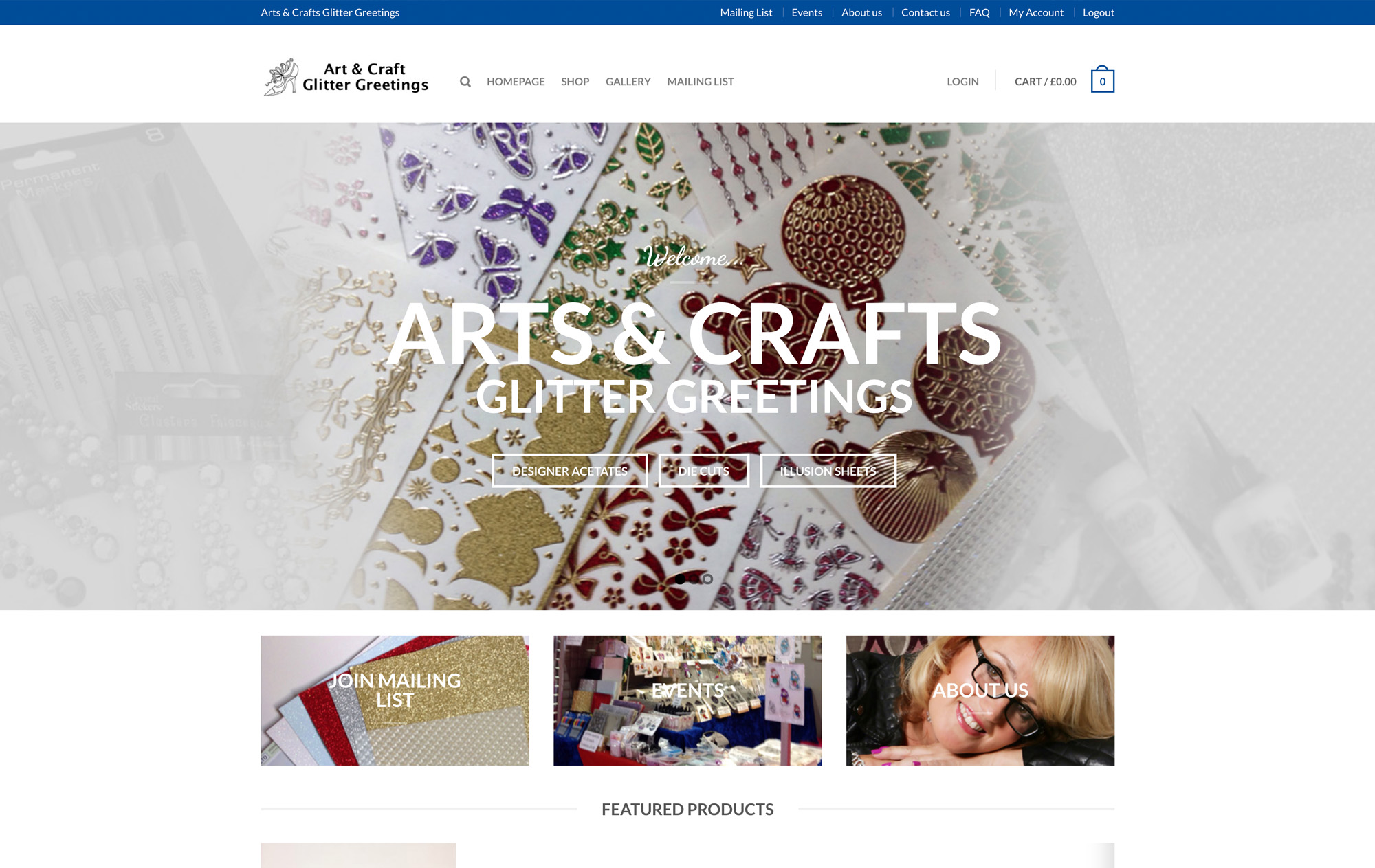Screen dimensions: 1375x868
Task: Click the DIE CUTS button
Action: (704, 471)
